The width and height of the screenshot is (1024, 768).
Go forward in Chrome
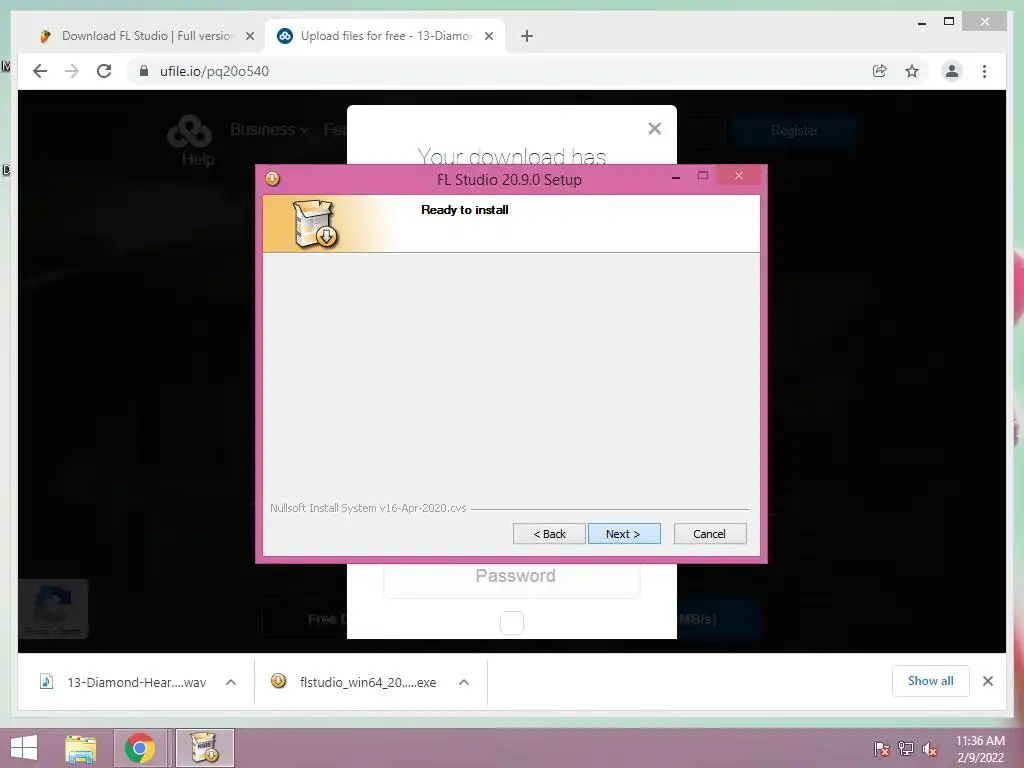click(72, 71)
